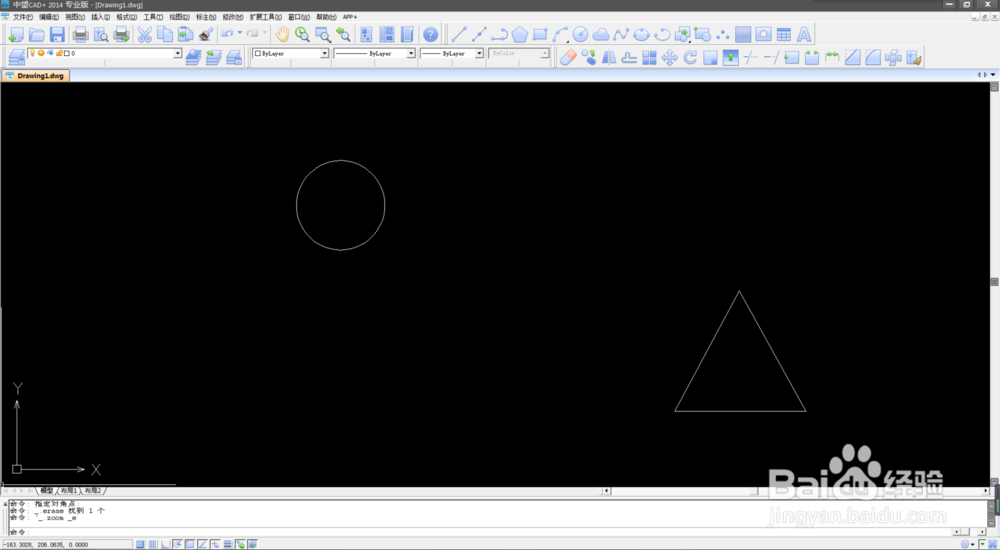Open the Layer Properties Manager icon
Viewport: 1000px width, 550px height.
[x=17, y=58]
